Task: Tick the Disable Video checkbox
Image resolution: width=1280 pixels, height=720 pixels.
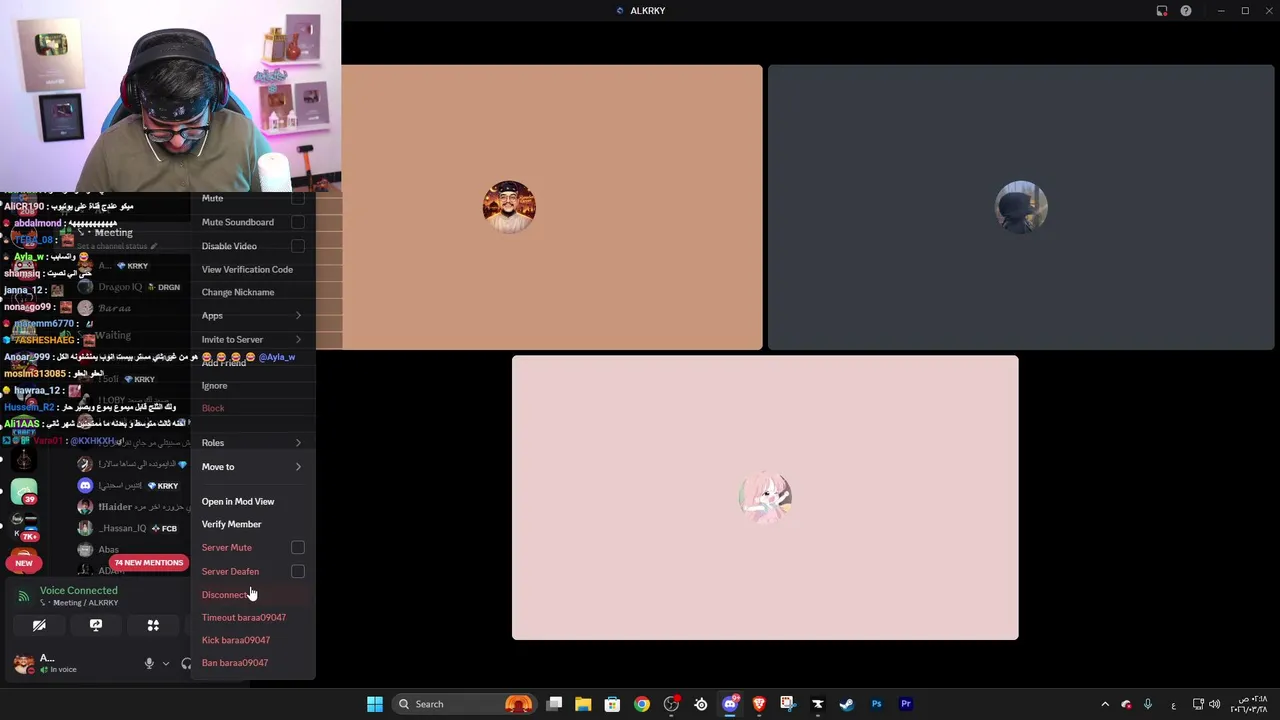Action: (x=297, y=246)
